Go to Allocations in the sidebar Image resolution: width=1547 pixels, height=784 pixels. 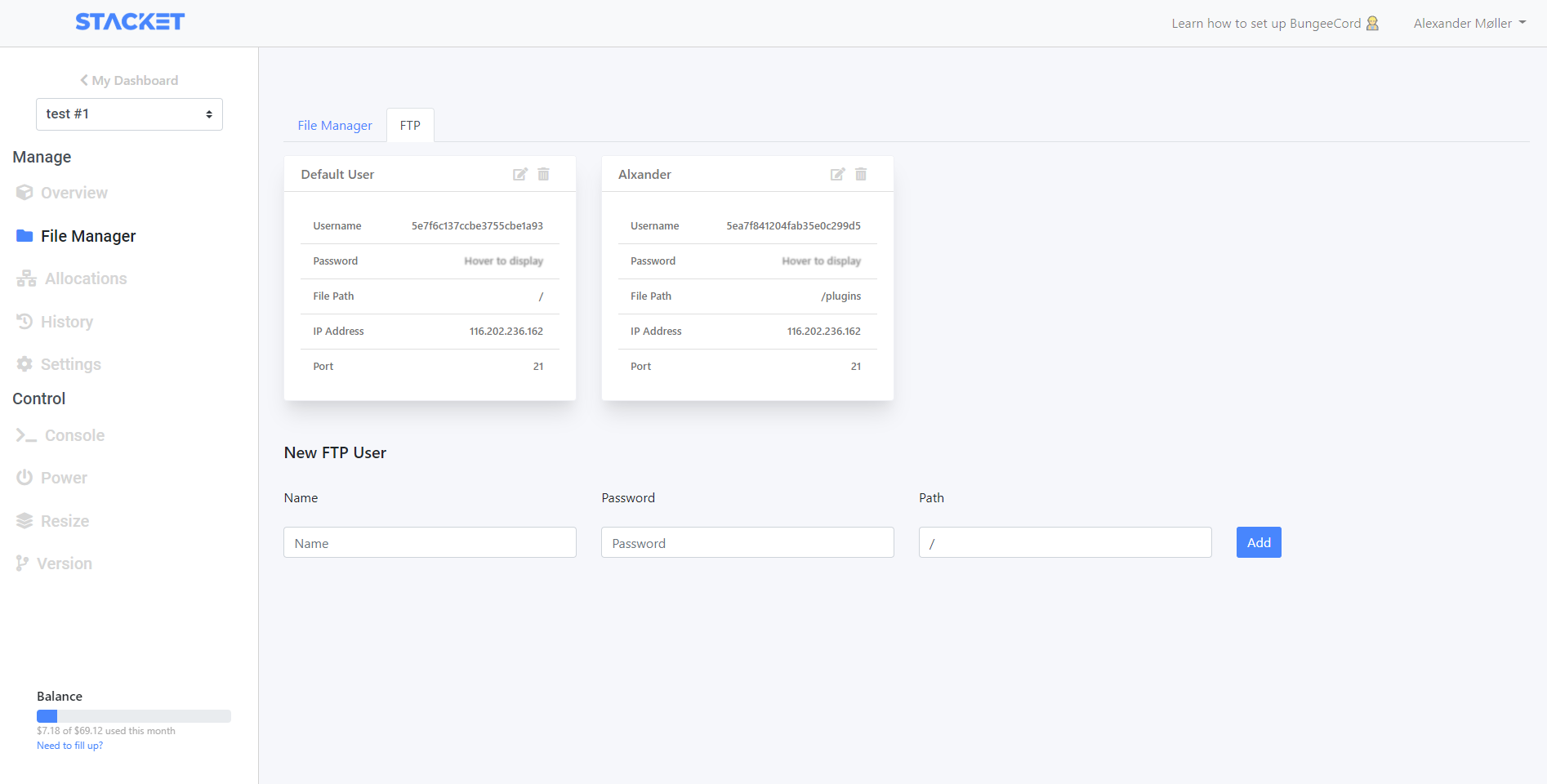[x=85, y=278]
